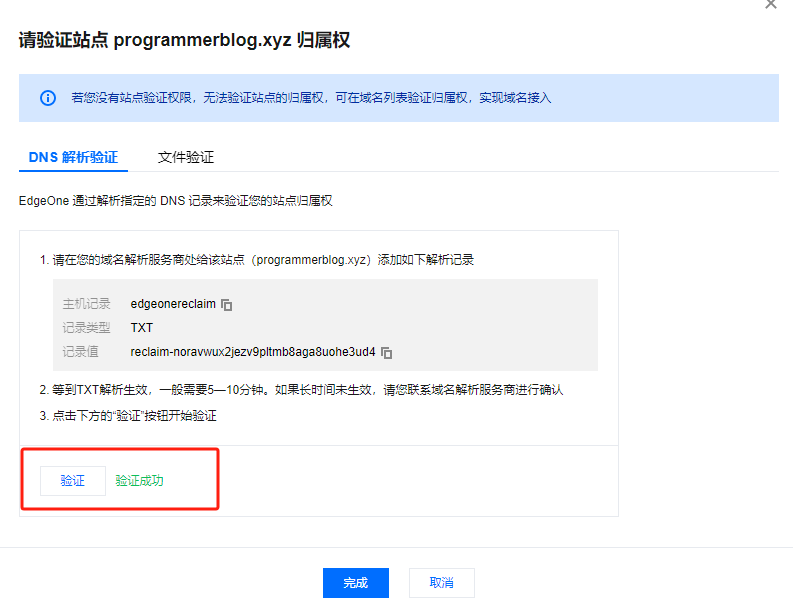Close the verification dialog
The height and width of the screenshot is (613, 793).
point(771,4)
